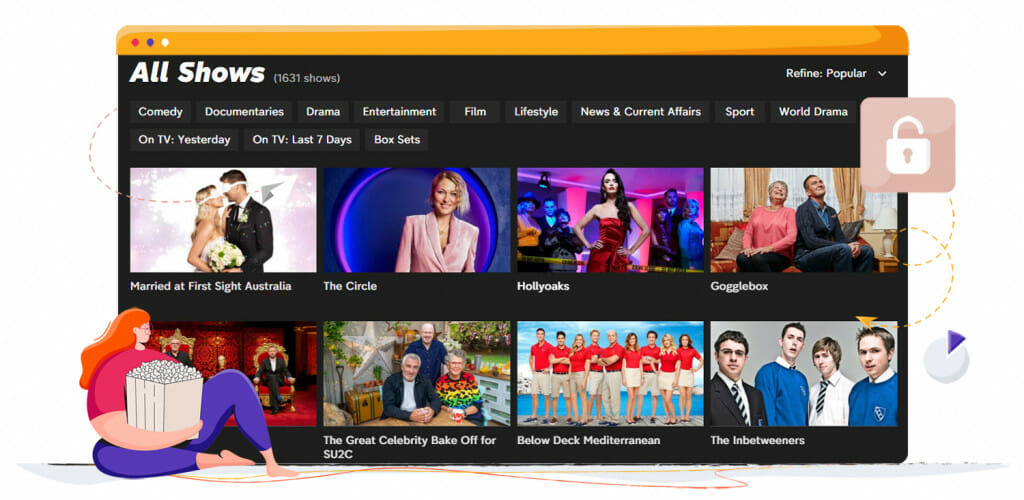Open the Gogglebox thumbnail image
Screen dimensions: 1024x500
click(804, 220)
